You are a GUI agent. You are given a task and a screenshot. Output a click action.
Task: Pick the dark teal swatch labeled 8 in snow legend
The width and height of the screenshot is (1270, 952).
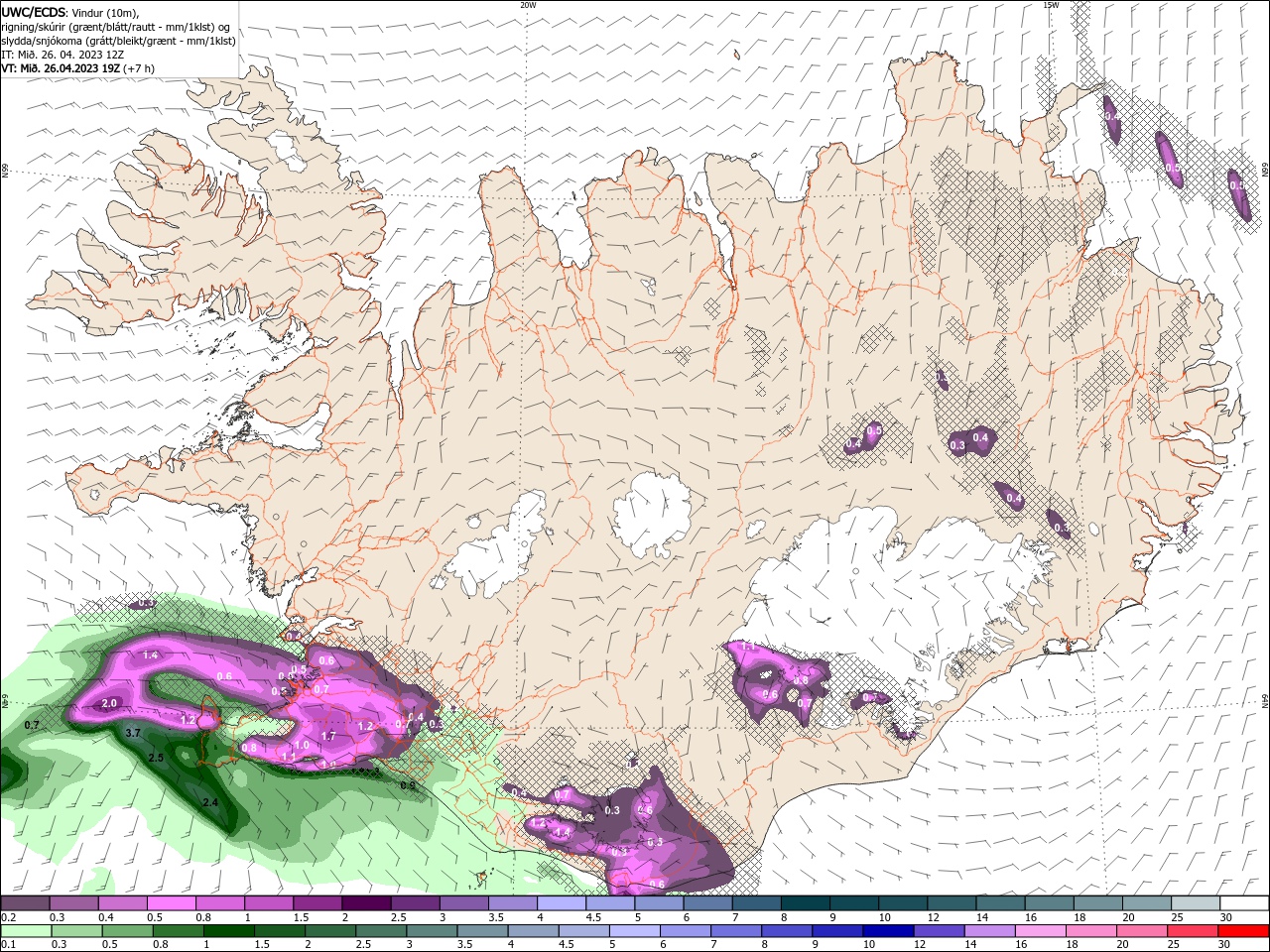[x=806, y=902]
